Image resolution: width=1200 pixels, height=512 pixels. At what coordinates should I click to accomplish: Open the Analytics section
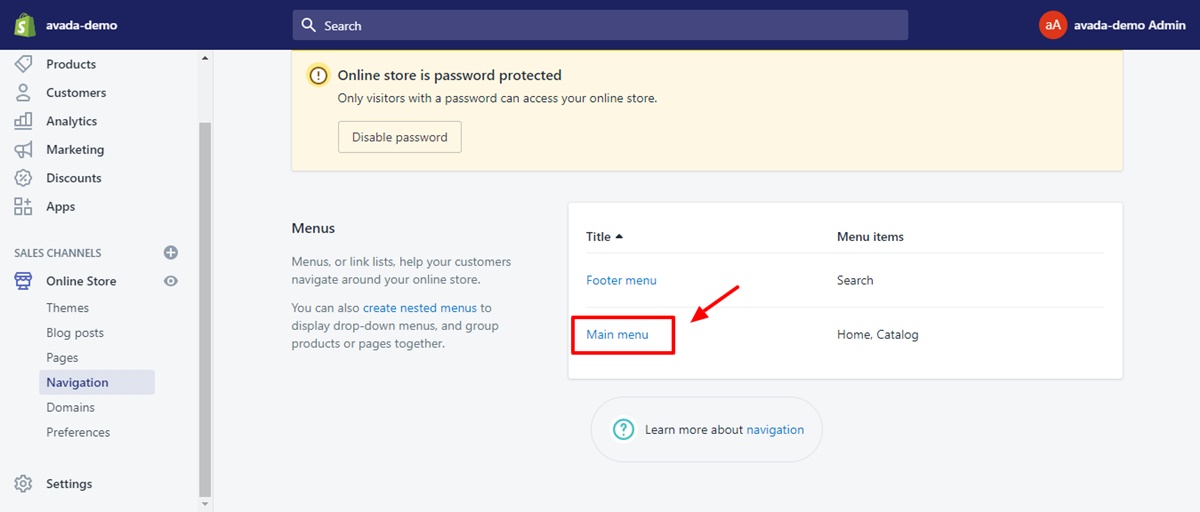72,121
